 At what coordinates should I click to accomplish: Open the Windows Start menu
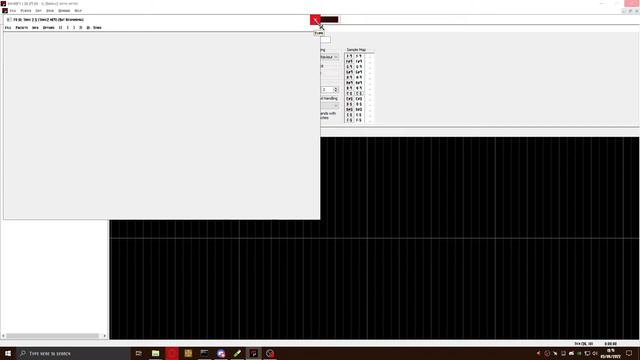[x=8, y=353]
